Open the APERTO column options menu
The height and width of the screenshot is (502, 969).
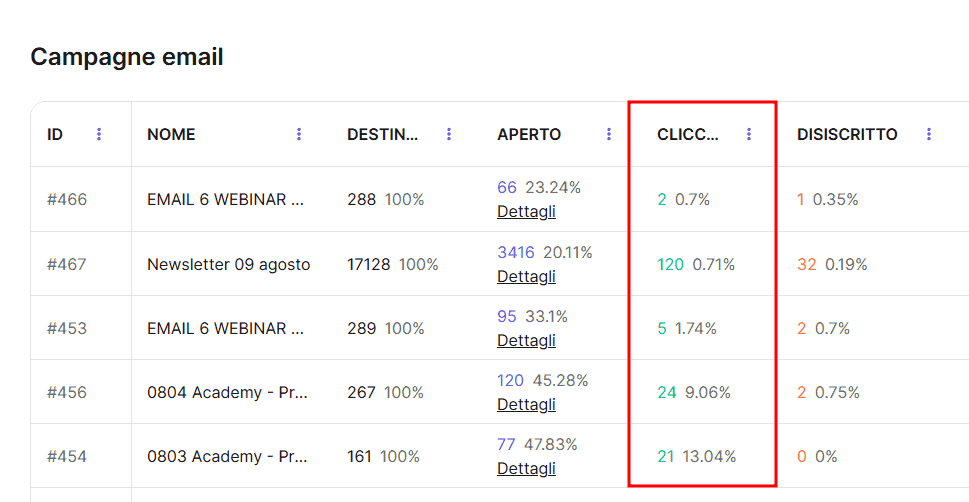point(609,134)
